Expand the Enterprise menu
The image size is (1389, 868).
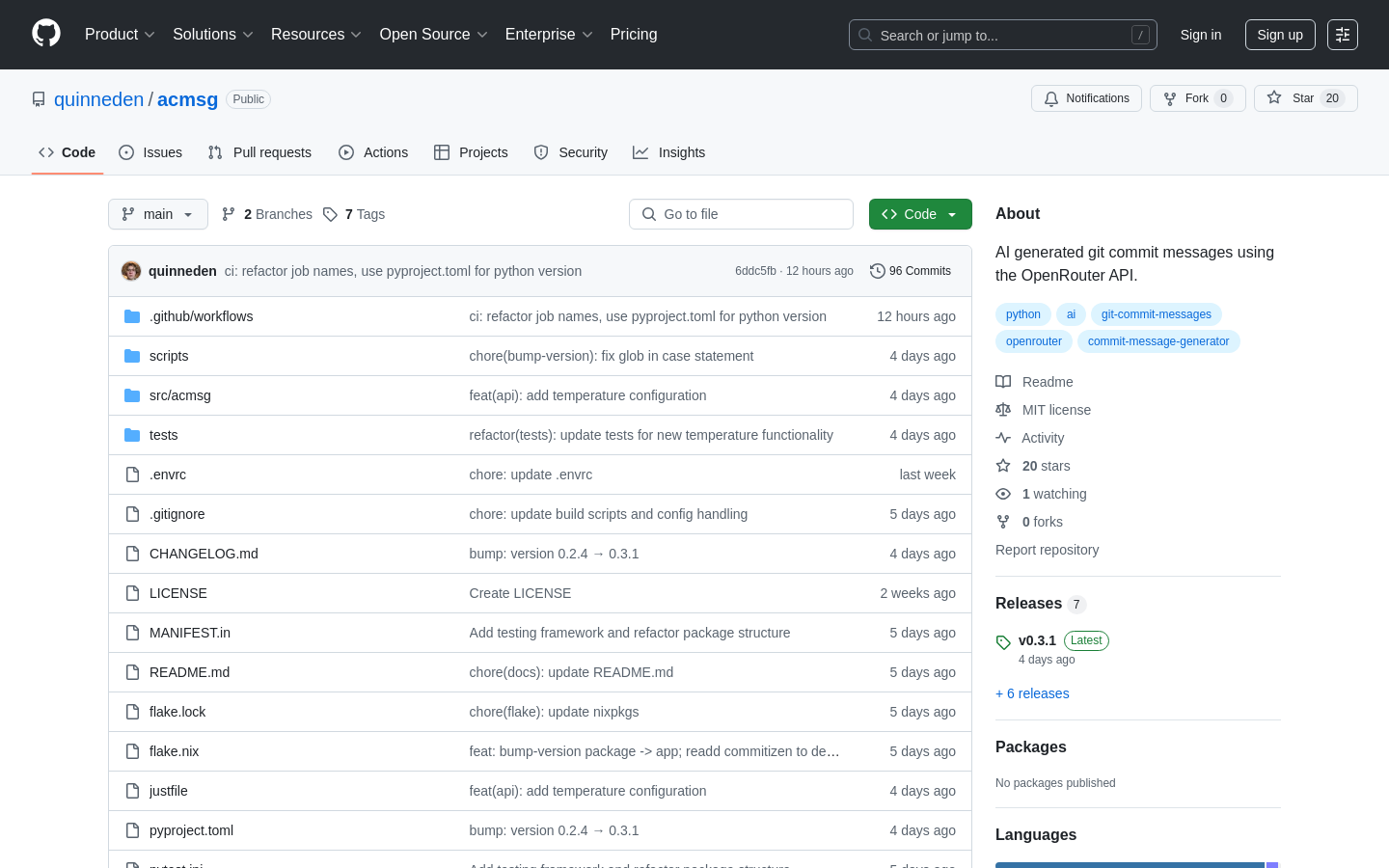pyautogui.click(x=549, y=35)
